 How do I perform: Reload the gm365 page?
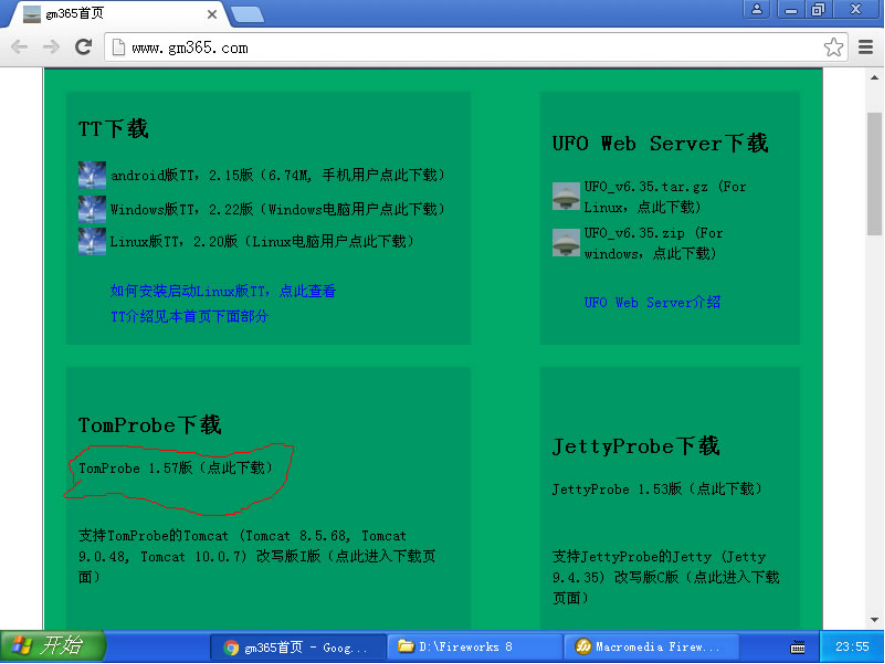click(84, 47)
